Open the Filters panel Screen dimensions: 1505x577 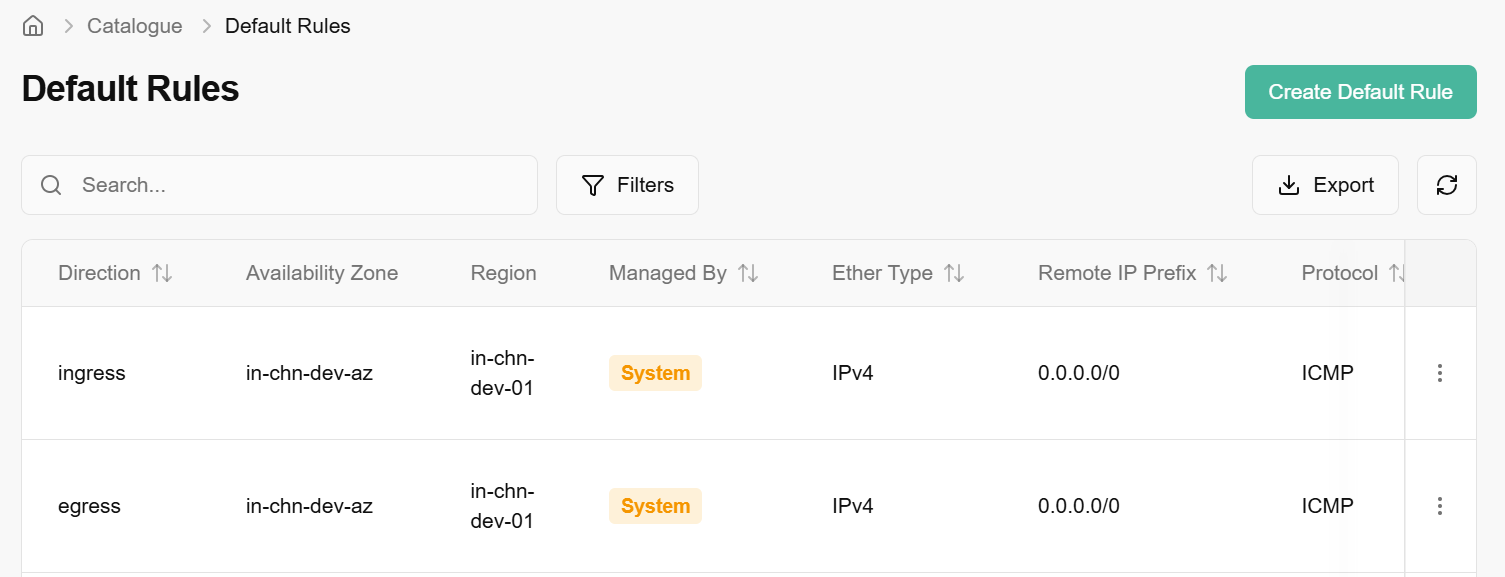[627, 185]
